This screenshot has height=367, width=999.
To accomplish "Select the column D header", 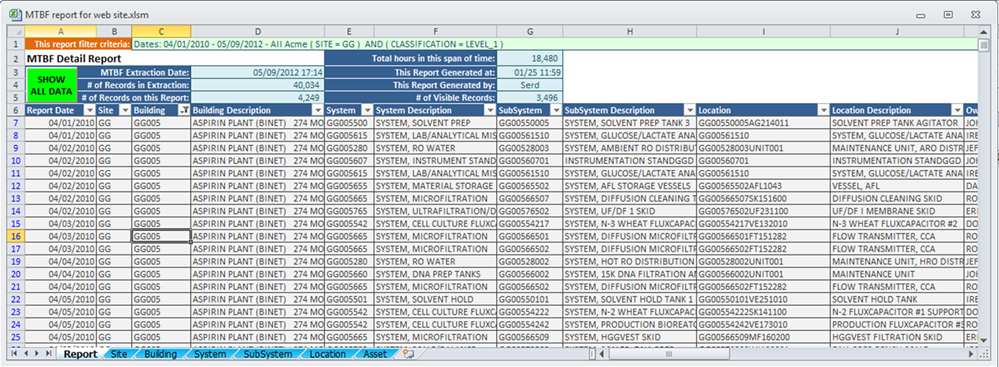I will pyautogui.click(x=257, y=31).
